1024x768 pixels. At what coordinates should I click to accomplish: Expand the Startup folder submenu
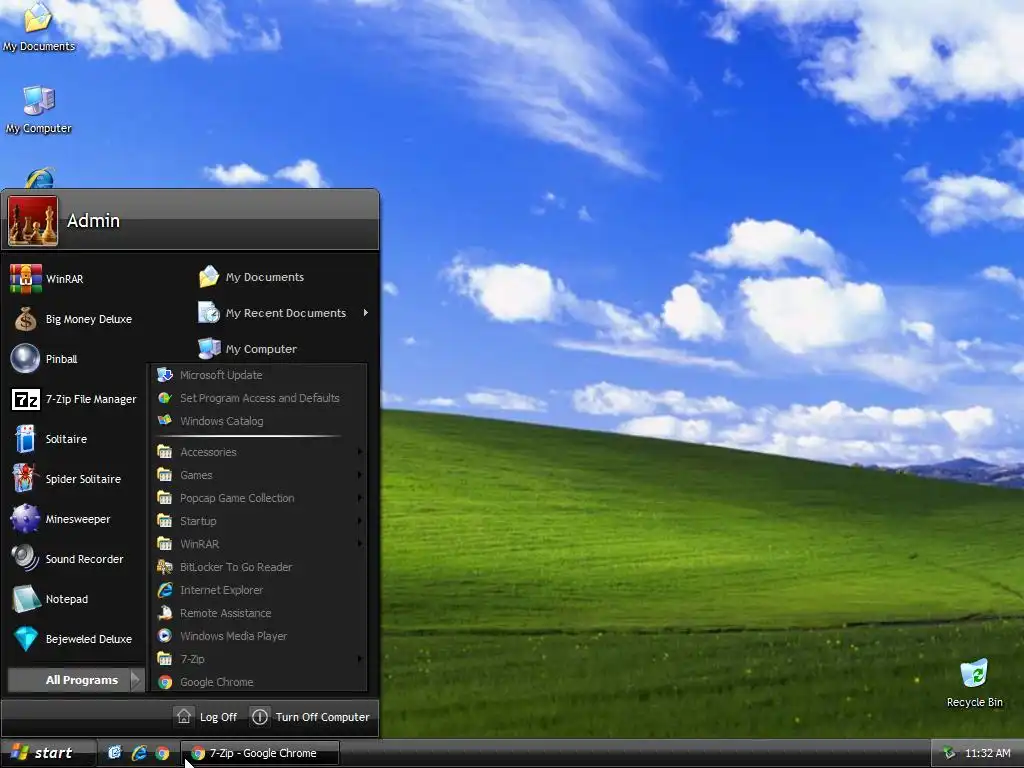click(259, 520)
